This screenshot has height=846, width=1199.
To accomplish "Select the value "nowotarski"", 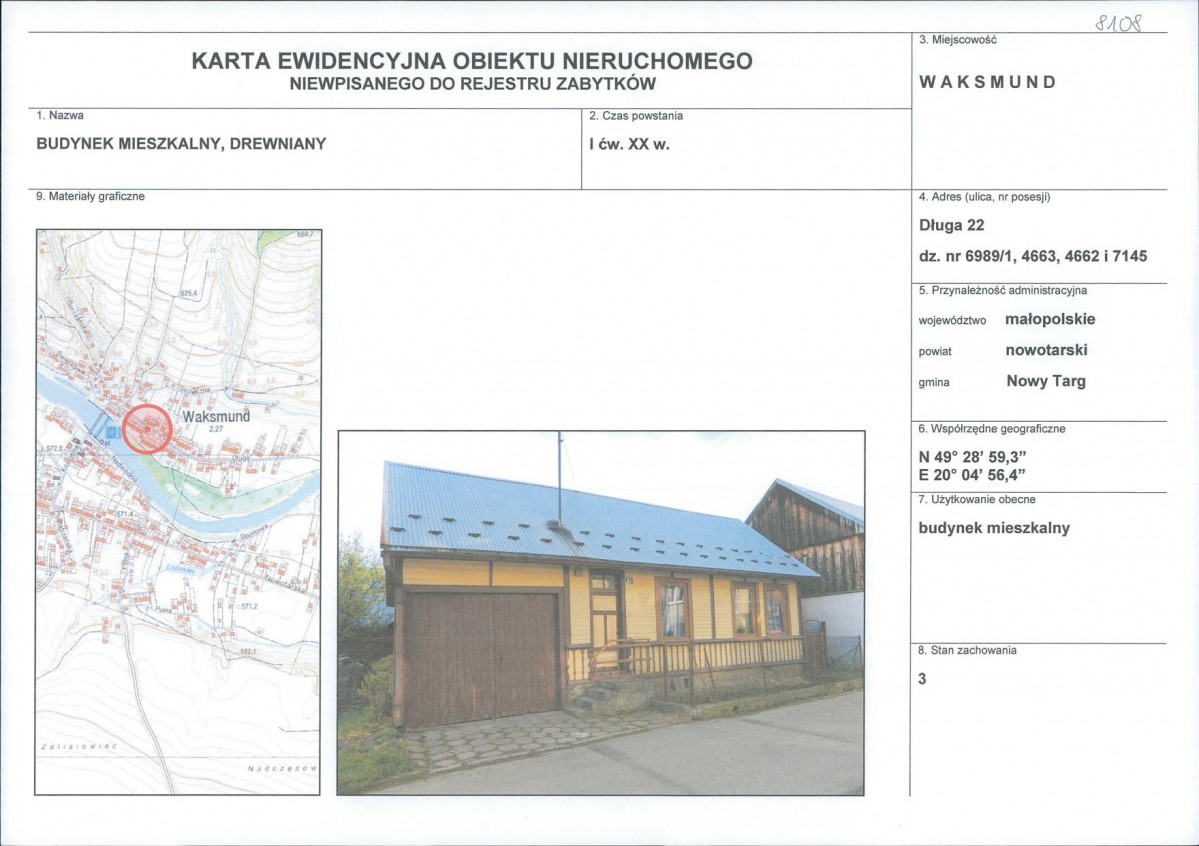I will coord(1046,350).
